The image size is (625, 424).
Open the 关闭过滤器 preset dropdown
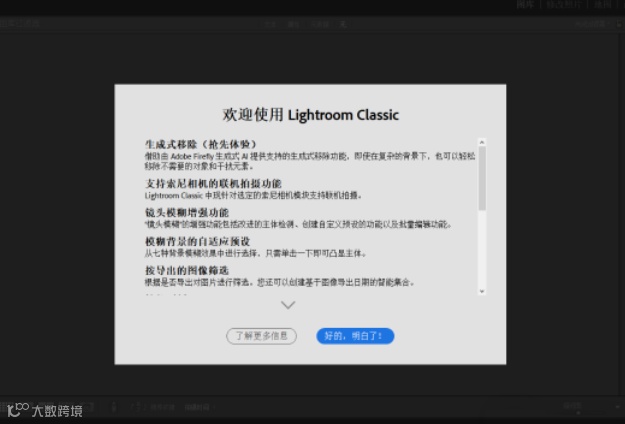point(592,24)
